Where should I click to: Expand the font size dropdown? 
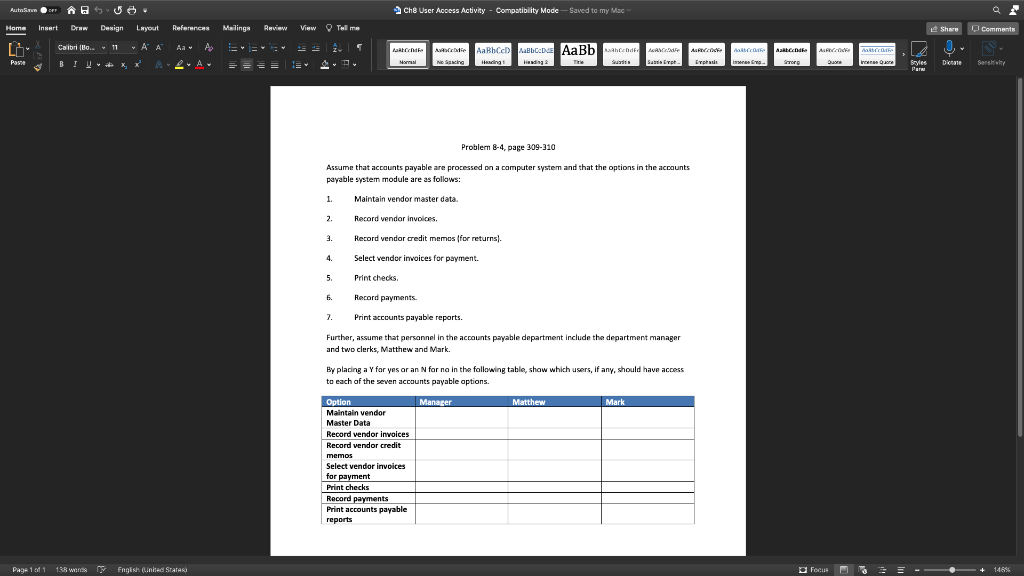(x=133, y=48)
